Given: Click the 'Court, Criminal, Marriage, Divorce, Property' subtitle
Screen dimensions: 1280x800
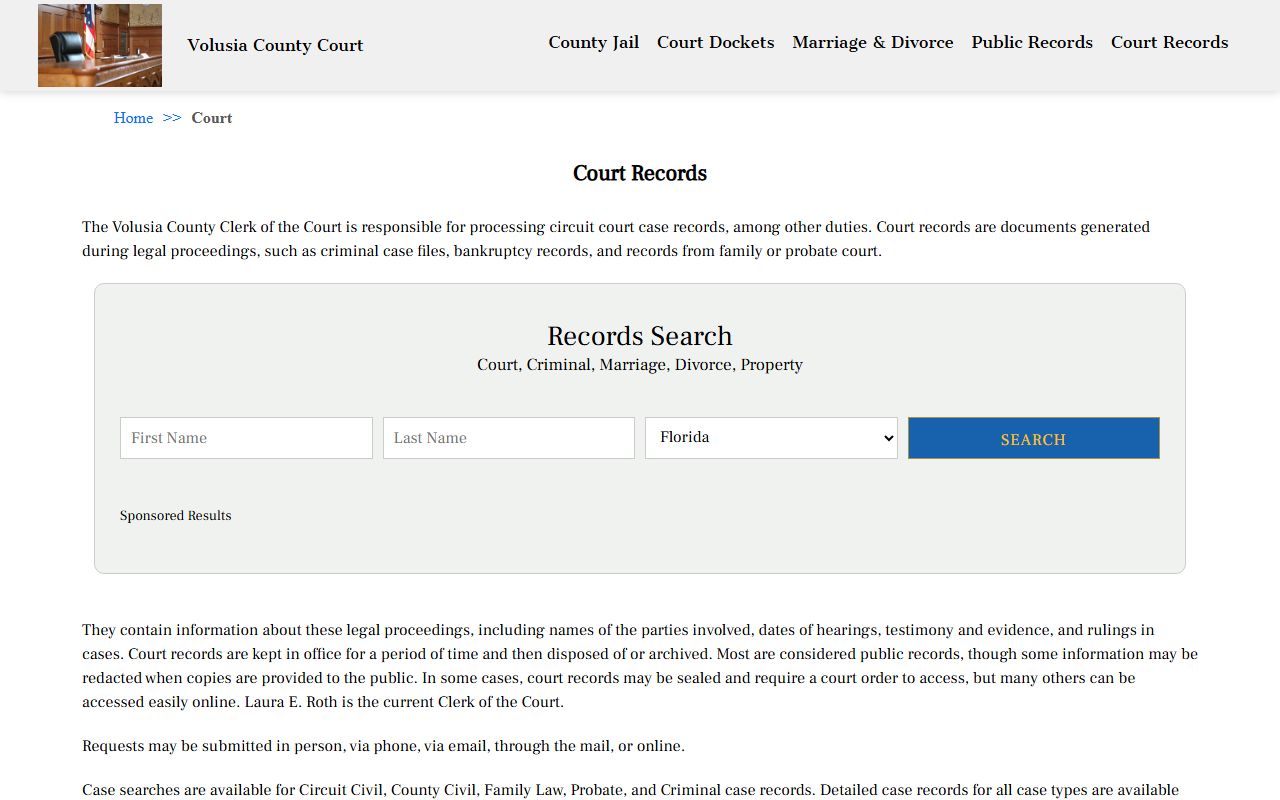Looking at the screenshot, I should tap(640, 365).
